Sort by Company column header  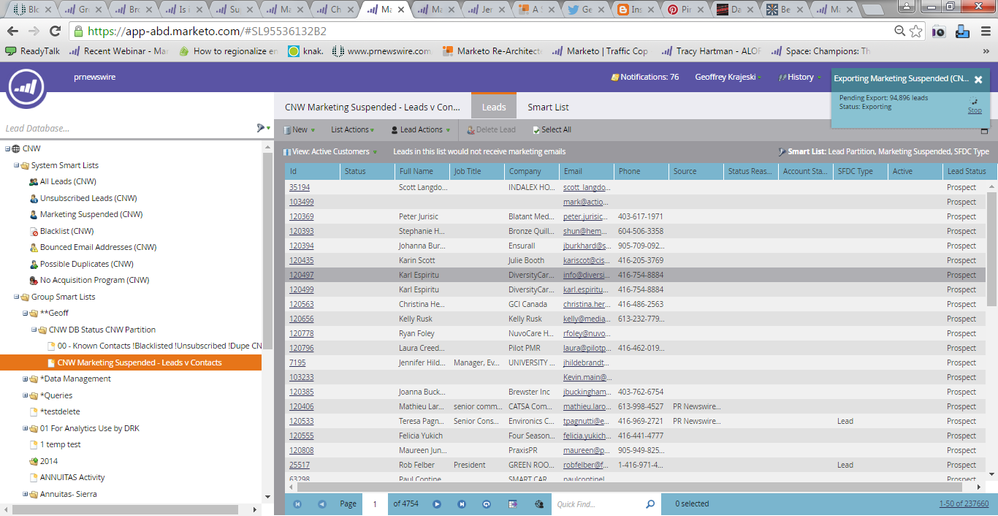(531, 171)
